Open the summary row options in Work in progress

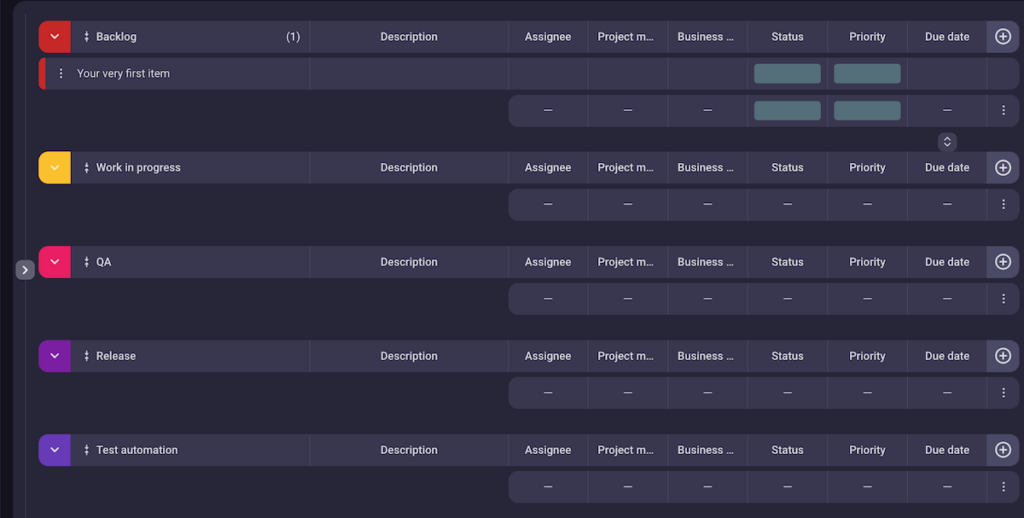1003,204
